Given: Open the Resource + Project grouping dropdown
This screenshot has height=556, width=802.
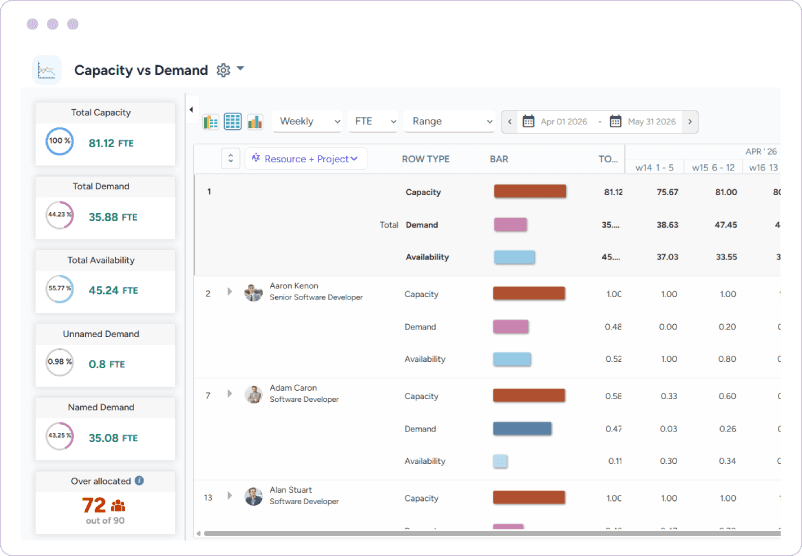Looking at the screenshot, I should click(306, 159).
